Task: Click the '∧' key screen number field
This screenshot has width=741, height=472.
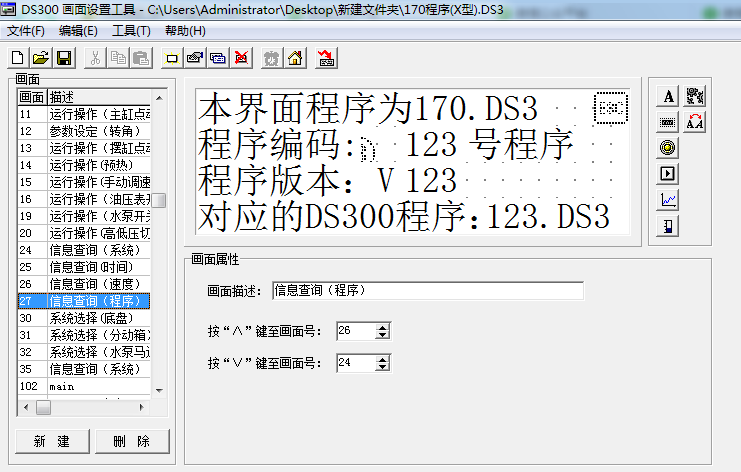Action: click(x=356, y=331)
